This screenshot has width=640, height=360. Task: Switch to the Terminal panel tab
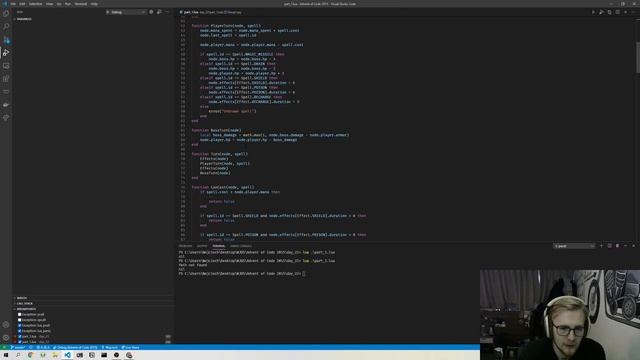pos(218,246)
